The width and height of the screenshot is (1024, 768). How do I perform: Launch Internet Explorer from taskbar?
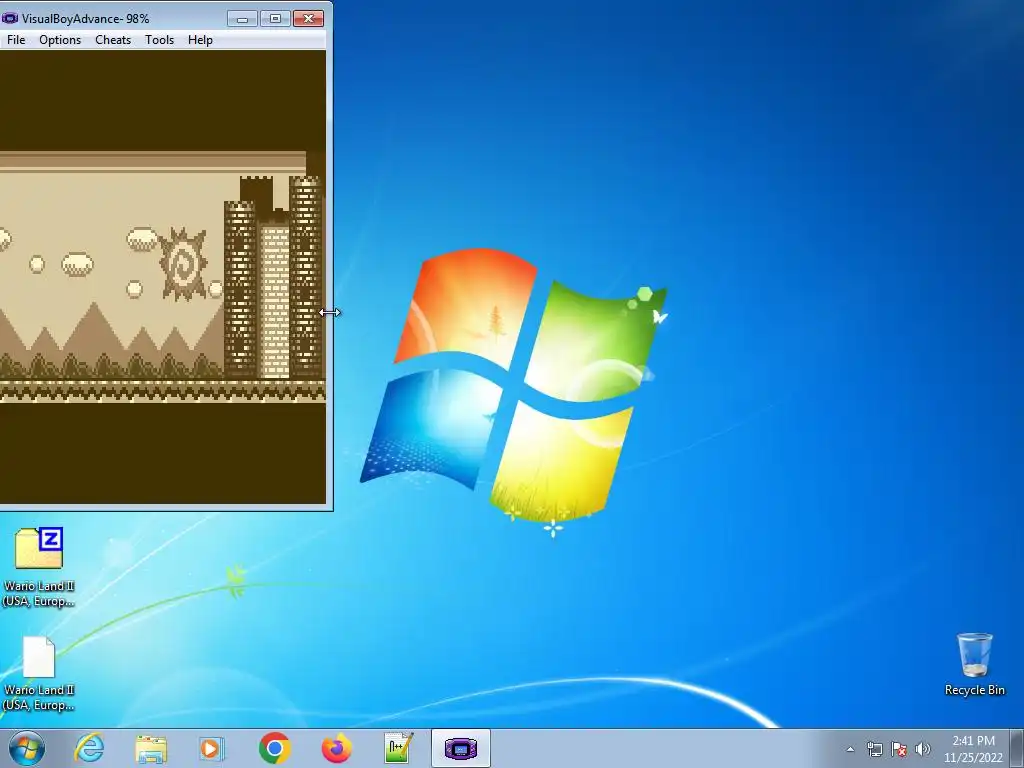[89, 748]
